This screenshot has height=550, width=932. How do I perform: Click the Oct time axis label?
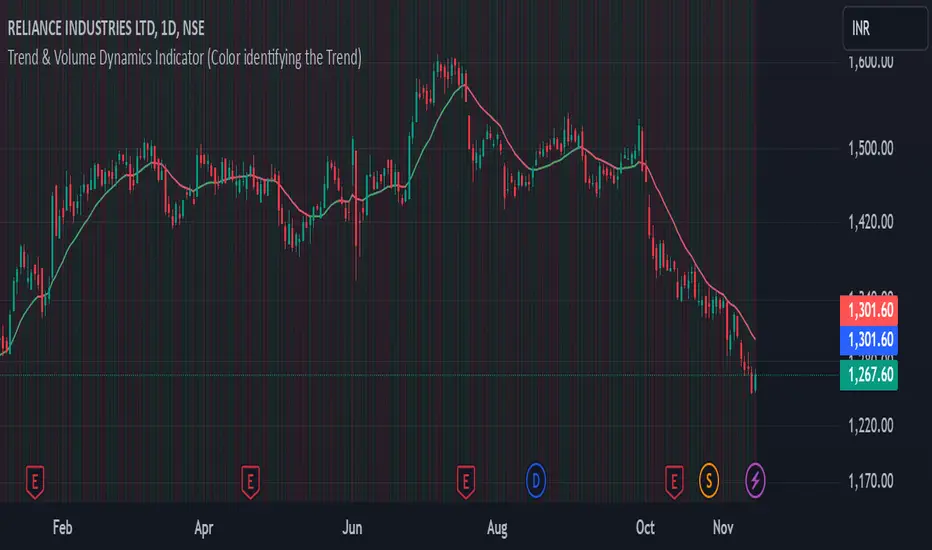tap(645, 527)
